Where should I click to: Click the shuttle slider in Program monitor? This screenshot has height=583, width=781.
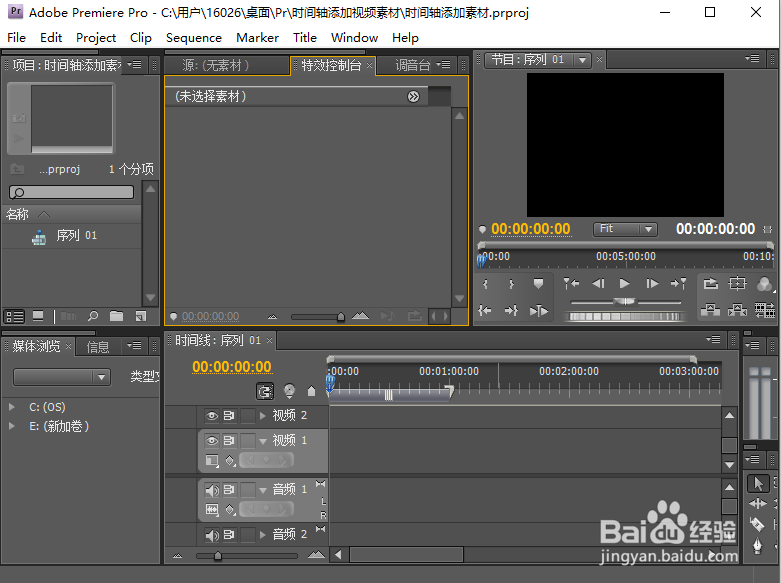point(625,301)
